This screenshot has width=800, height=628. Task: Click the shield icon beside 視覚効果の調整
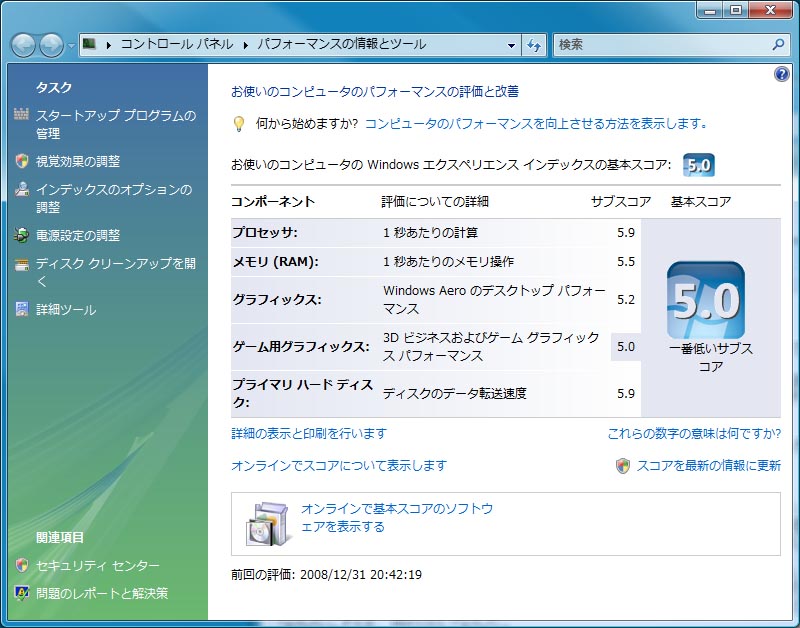pyautogui.click(x=22, y=161)
